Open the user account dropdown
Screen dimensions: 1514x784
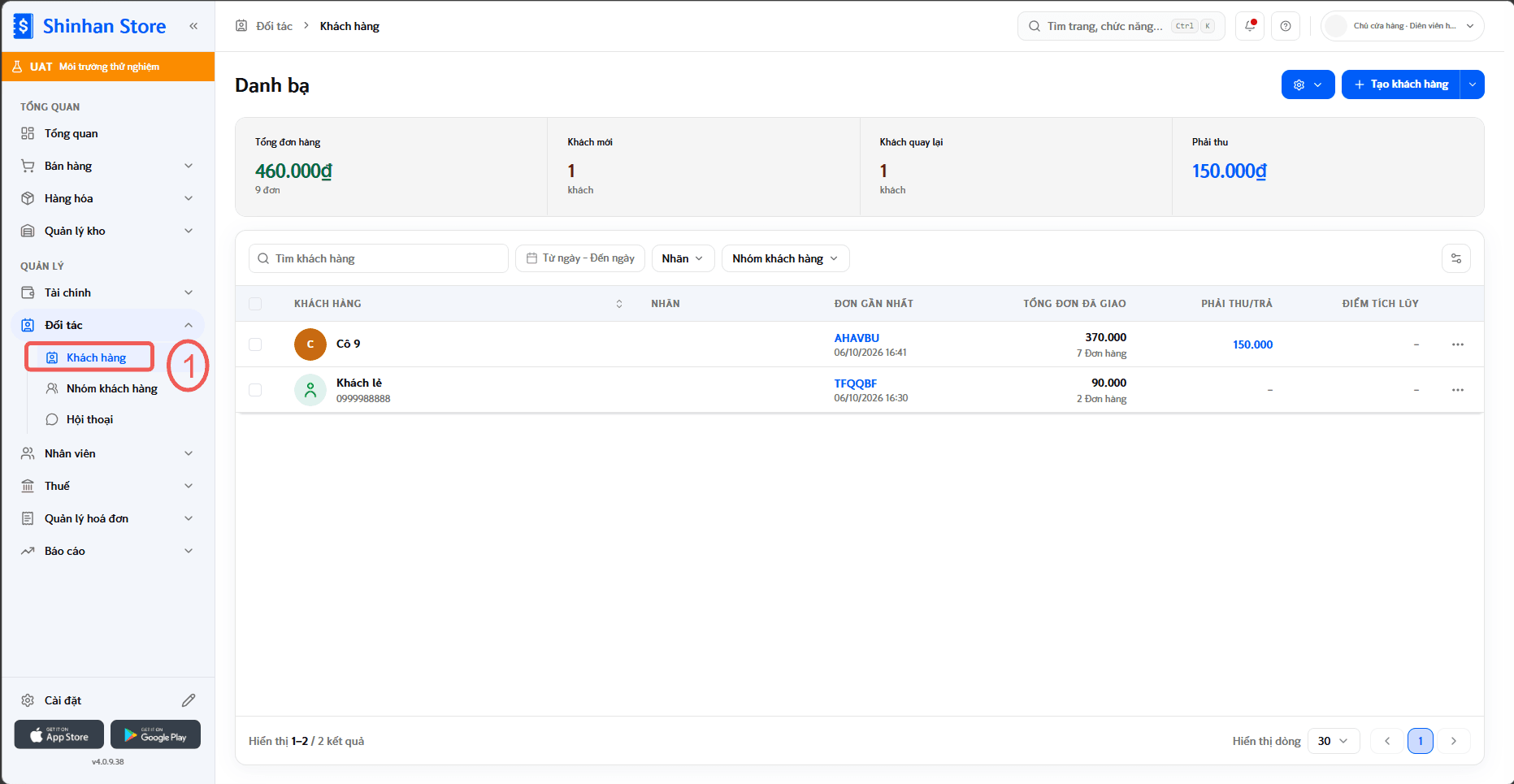click(x=1403, y=26)
